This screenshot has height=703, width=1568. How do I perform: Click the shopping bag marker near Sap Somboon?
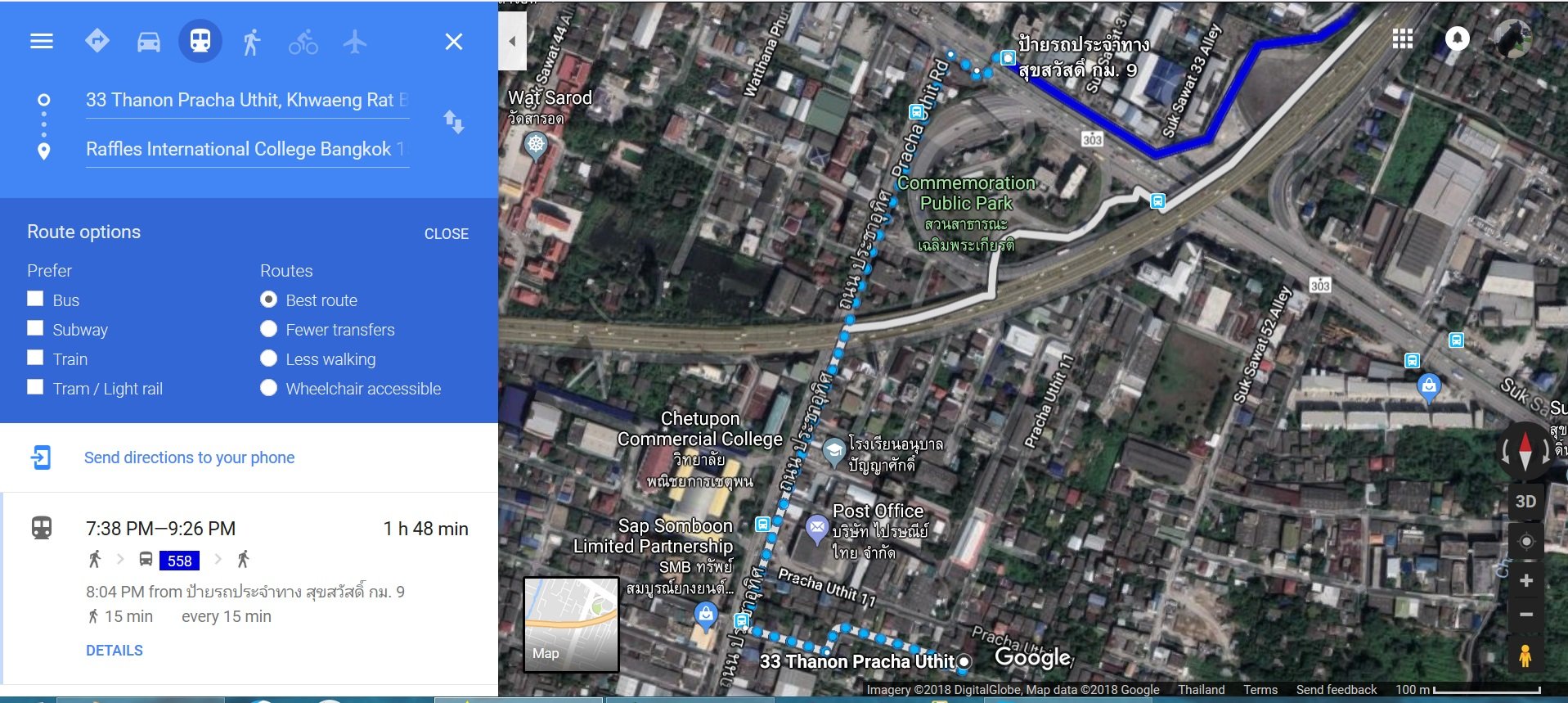coord(705,615)
